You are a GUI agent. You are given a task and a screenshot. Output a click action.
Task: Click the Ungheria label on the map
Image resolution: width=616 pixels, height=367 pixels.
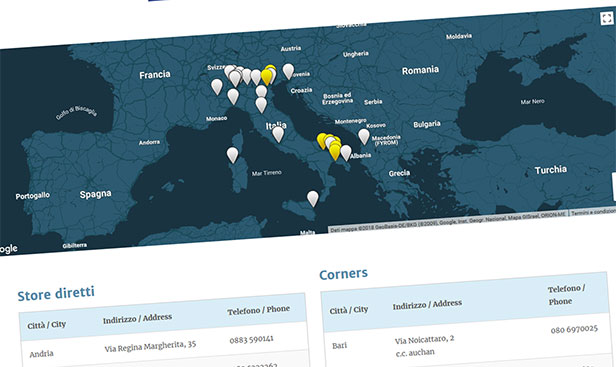pyautogui.click(x=356, y=54)
